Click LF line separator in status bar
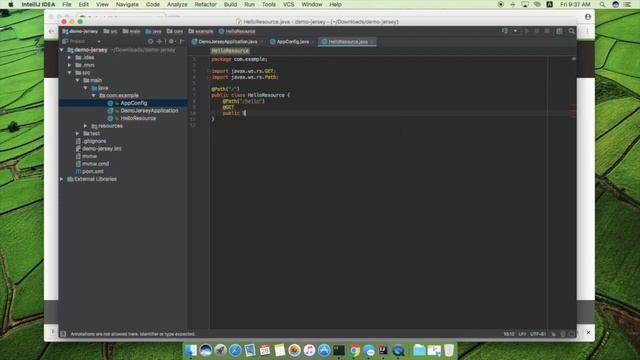This screenshot has height=360, width=640. tap(522, 334)
